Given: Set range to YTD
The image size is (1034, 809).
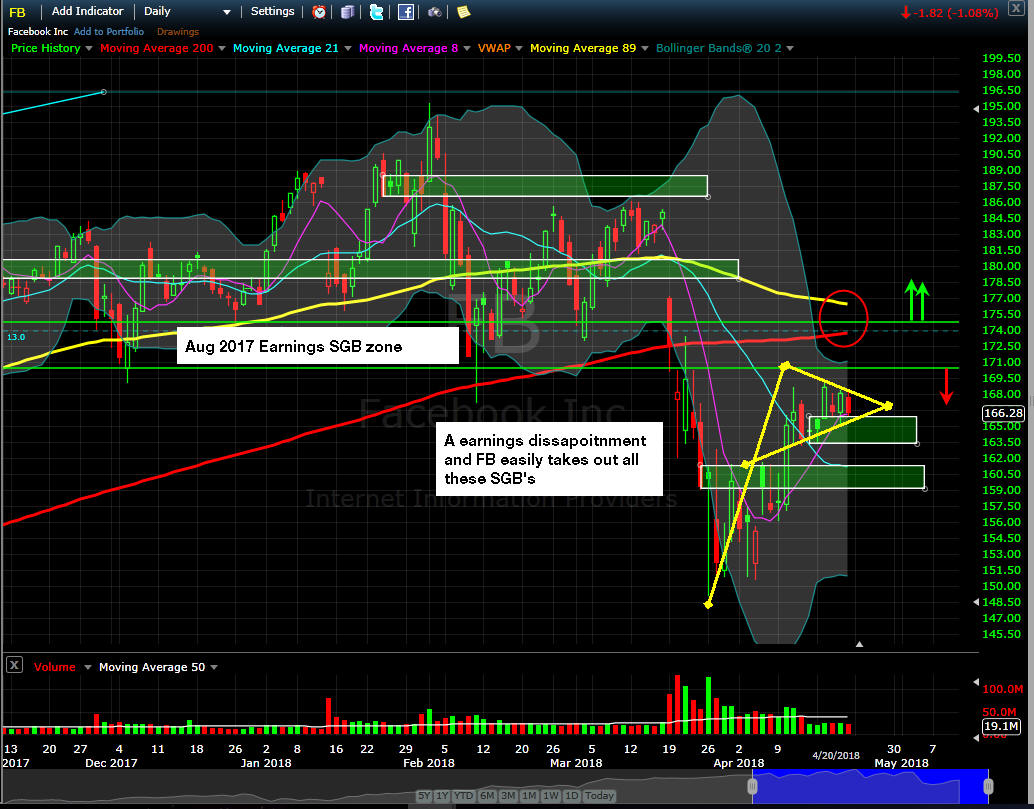Looking at the screenshot, I should click(x=464, y=796).
